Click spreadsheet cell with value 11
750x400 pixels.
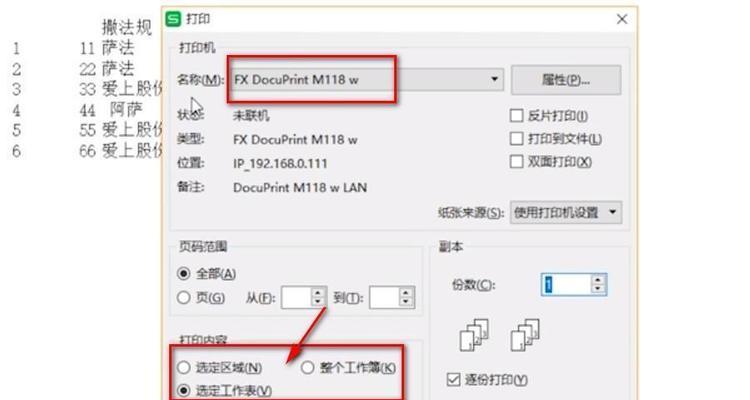(x=87, y=48)
